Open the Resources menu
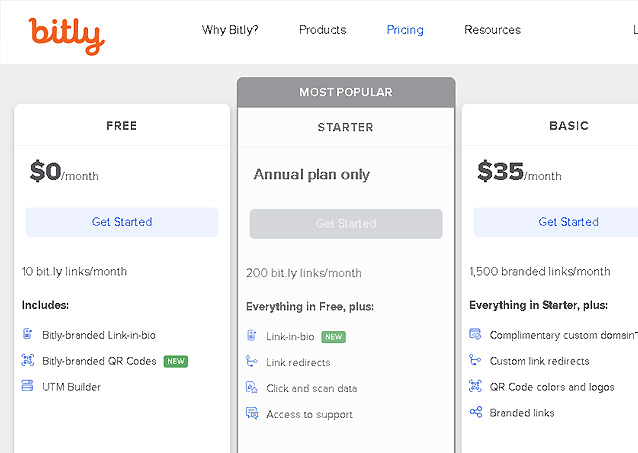Image resolution: width=638 pixels, height=453 pixels. click(492, 30)
